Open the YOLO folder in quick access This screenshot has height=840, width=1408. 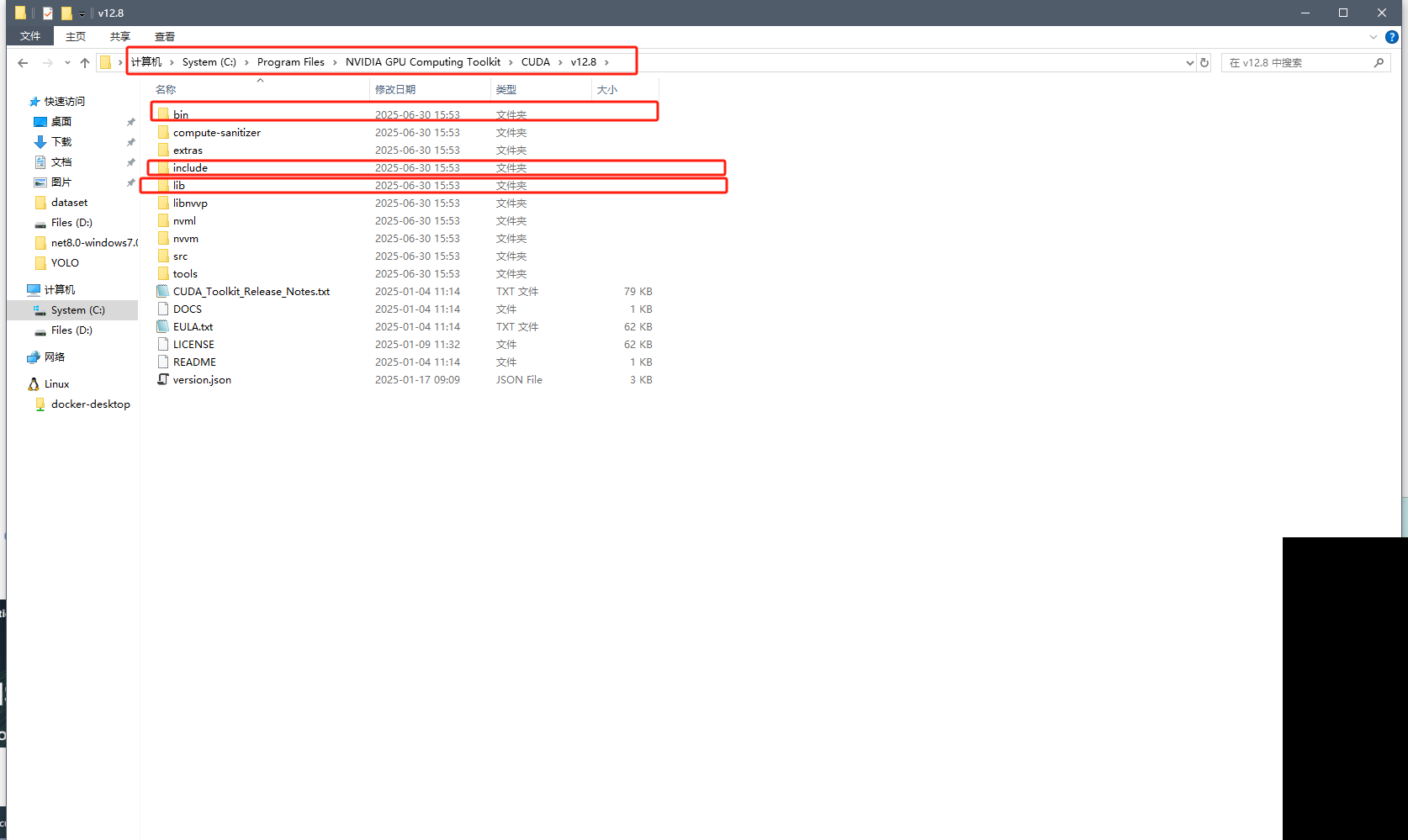point(65,262)
